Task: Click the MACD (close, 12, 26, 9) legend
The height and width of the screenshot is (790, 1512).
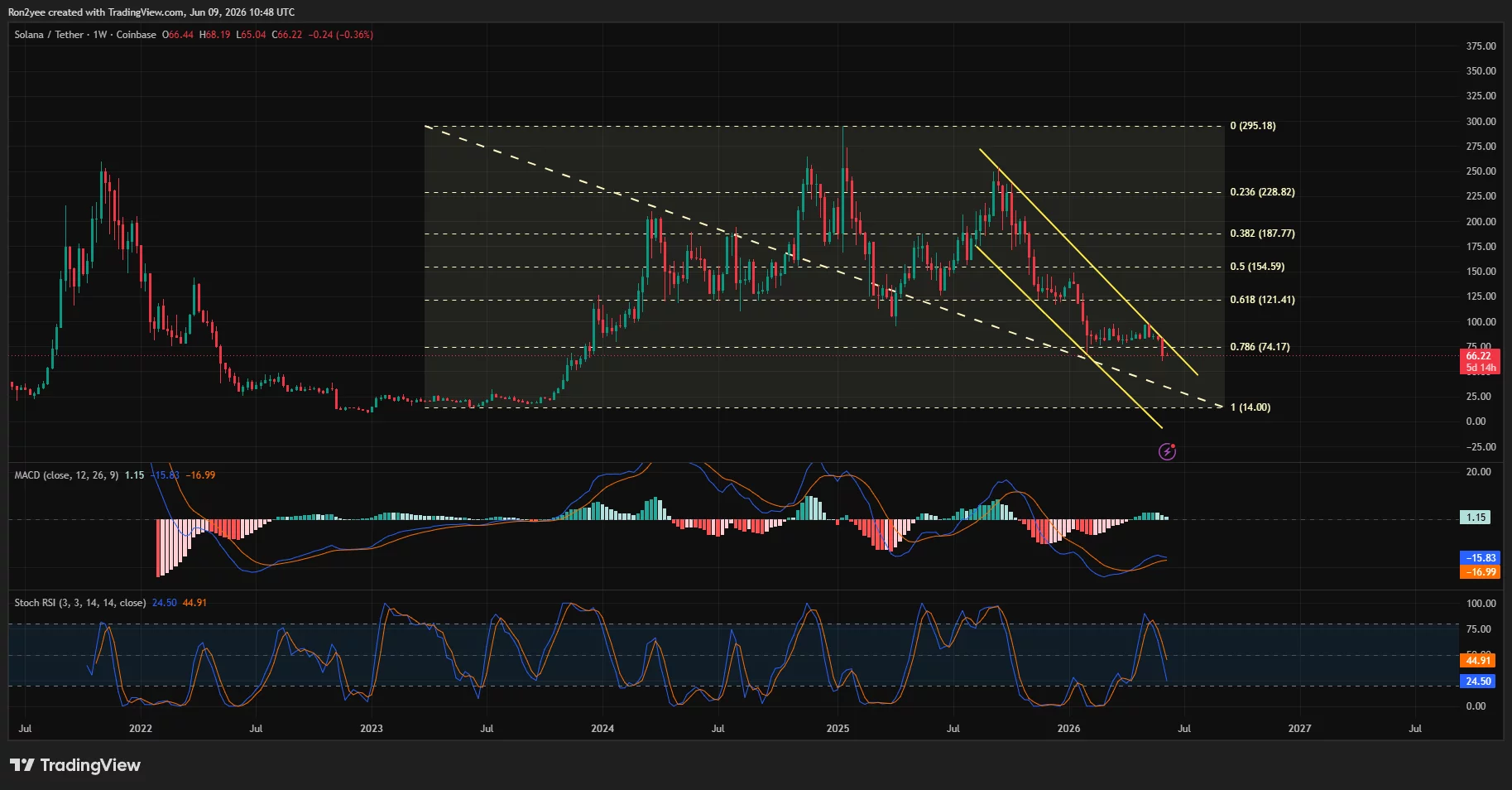Action: pos(66,475)
